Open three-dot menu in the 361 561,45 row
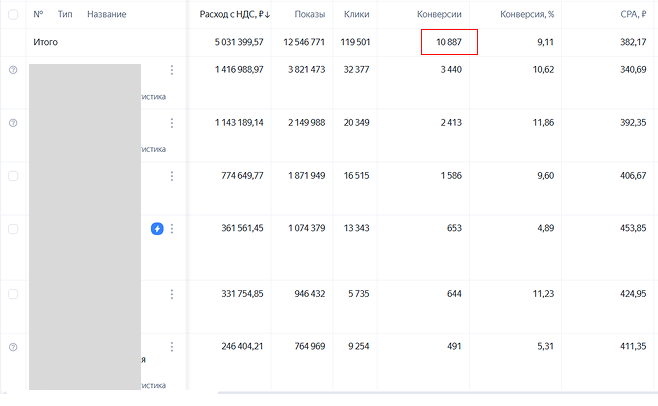This screenshot has height=406, width=658. (172, 229)
